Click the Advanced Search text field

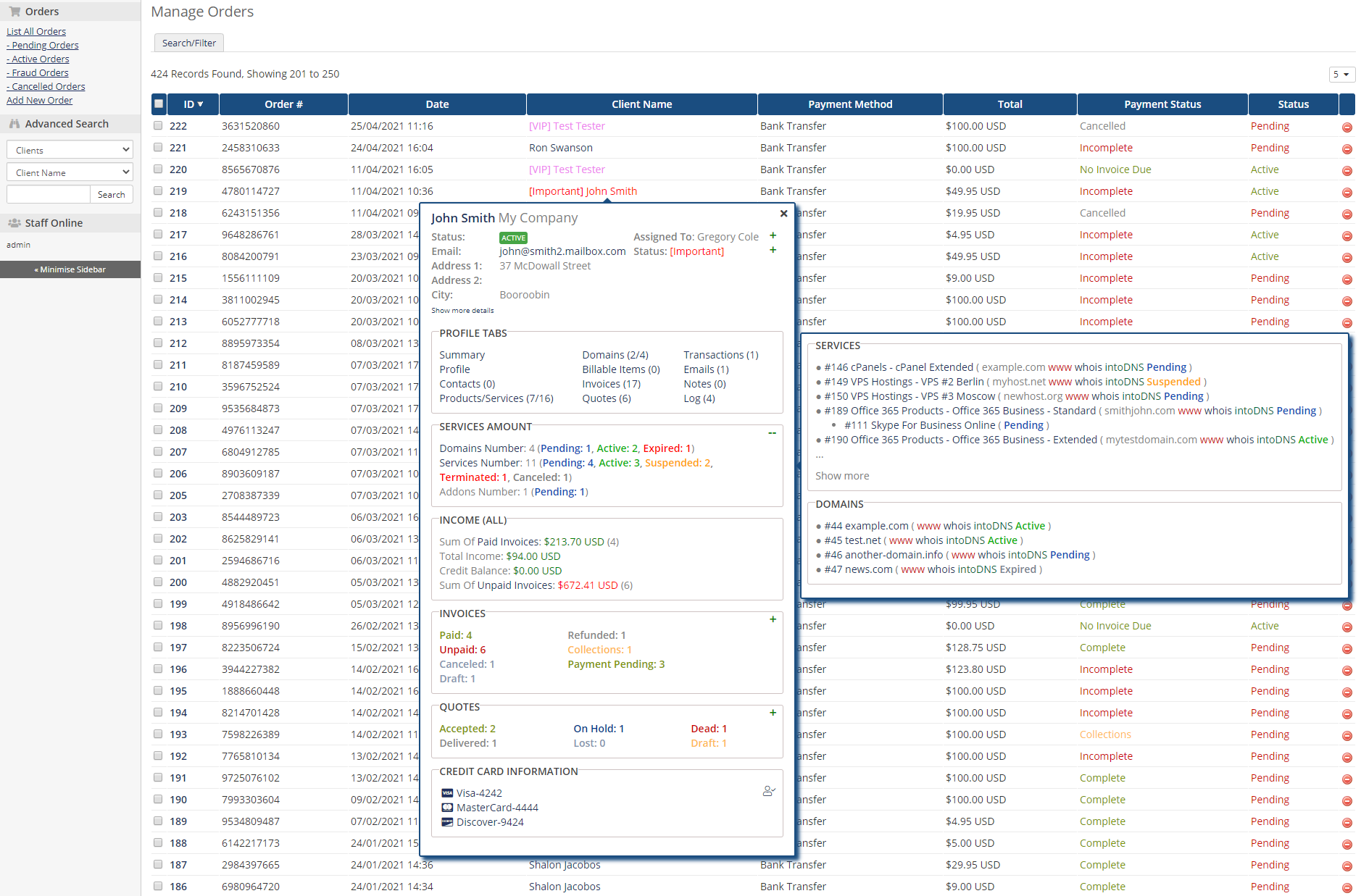point(48,194)
